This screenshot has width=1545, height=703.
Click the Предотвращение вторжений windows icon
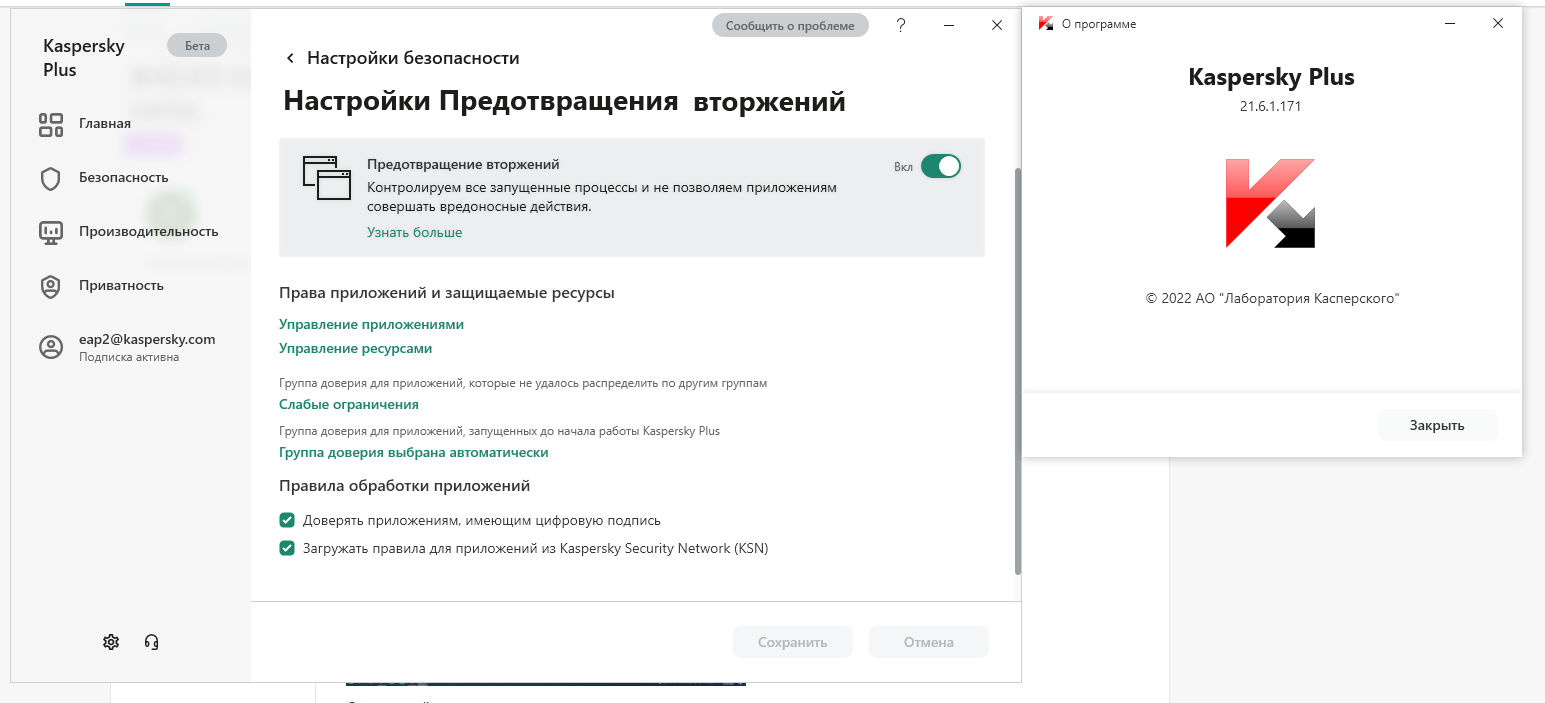coord(327,177)
